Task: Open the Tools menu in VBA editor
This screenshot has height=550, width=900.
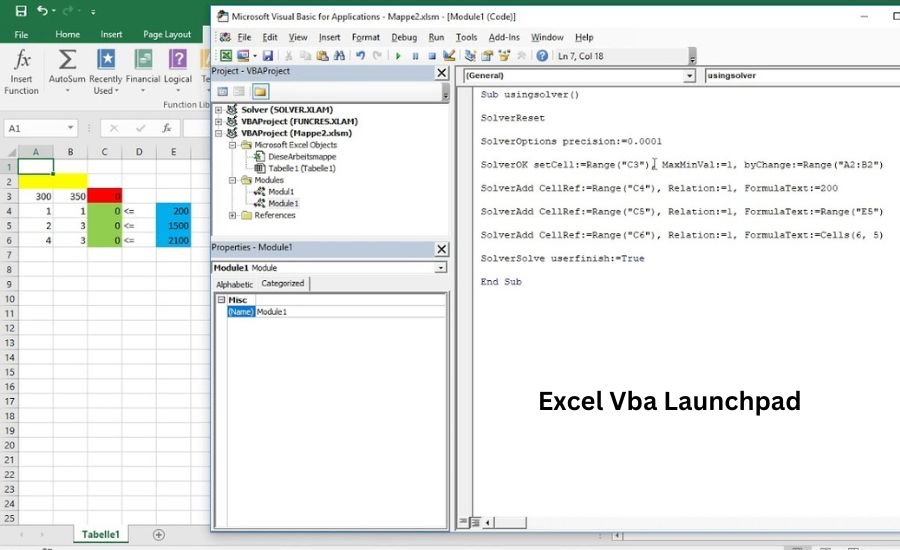Action: tap(466, 37)
